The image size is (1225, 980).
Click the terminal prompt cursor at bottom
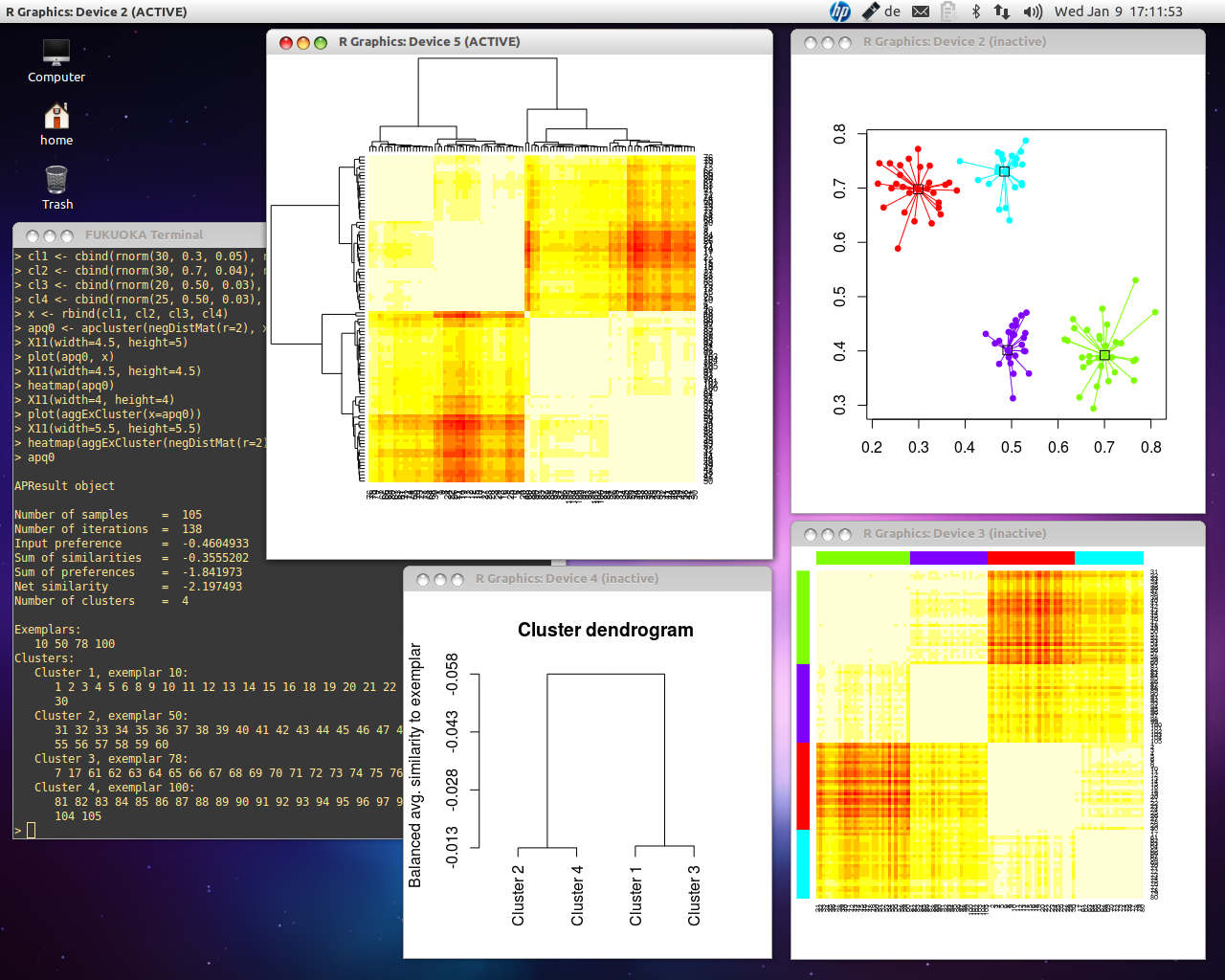31,830
